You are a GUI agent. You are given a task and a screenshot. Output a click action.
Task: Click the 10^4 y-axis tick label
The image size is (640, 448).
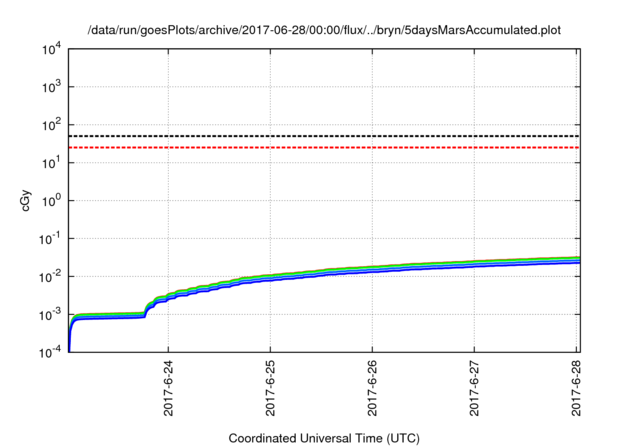(x=51, y=50)
